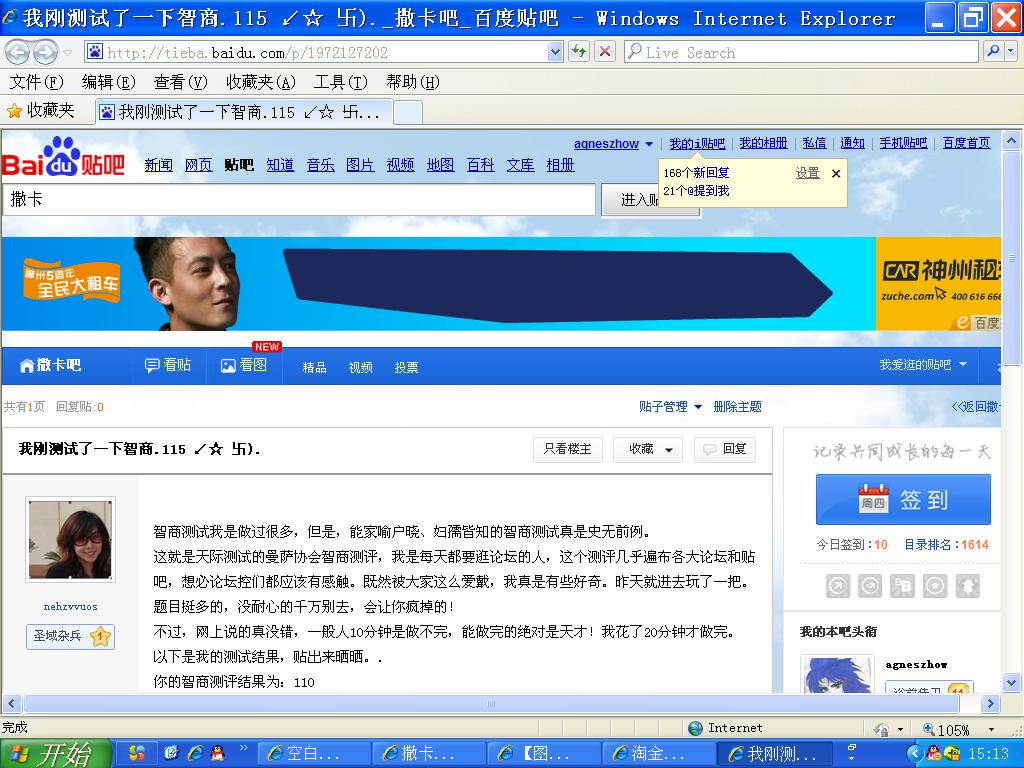Open the 编辑(E) menu
The width and height of the screenshot is (1024, 768).
tap(108, 82)
